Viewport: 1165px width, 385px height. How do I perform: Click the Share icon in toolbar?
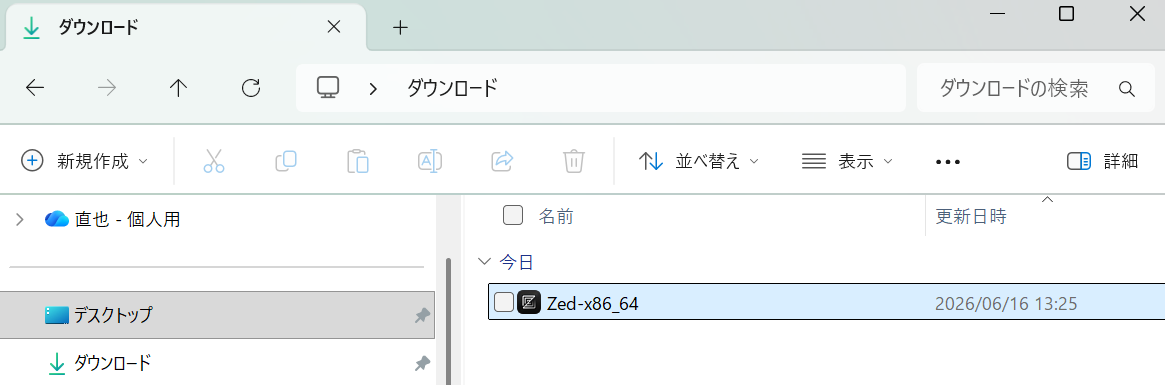coord(503,161)
